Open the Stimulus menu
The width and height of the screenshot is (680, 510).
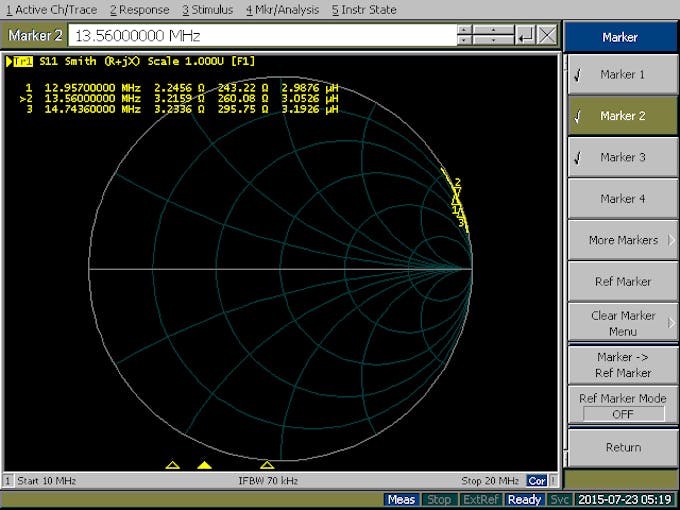coord(208,10)
